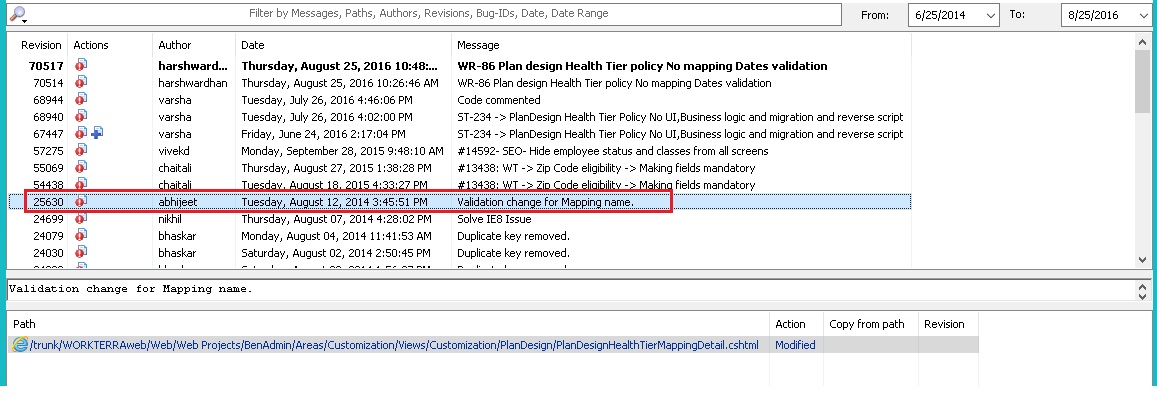Select the Friday, June 24, 2016 2:17:04 PM date

323,133
